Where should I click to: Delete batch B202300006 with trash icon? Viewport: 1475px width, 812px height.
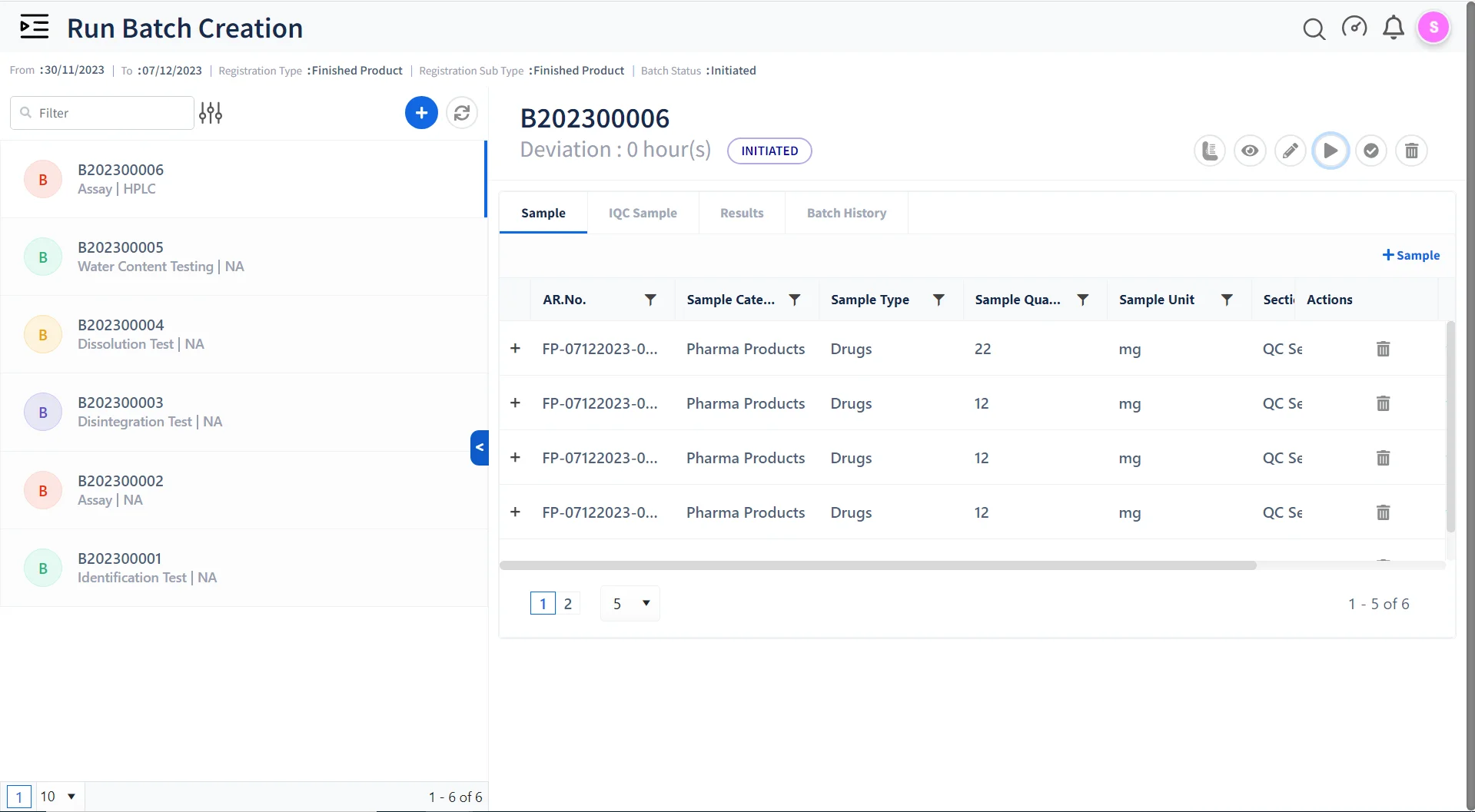(x=1411, y=151)
